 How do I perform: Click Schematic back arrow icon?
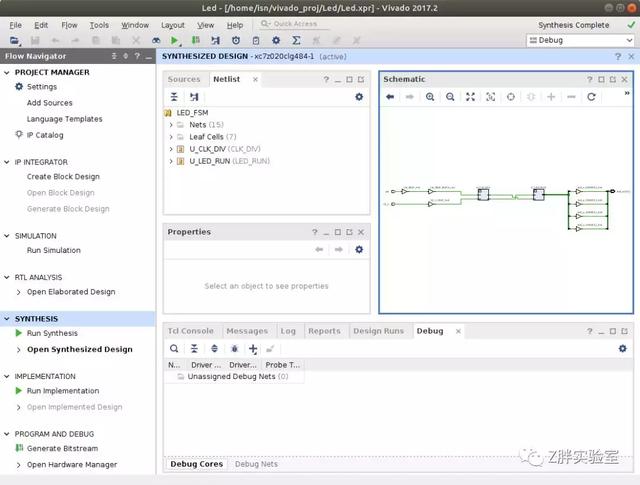click(x=390, y=97)
